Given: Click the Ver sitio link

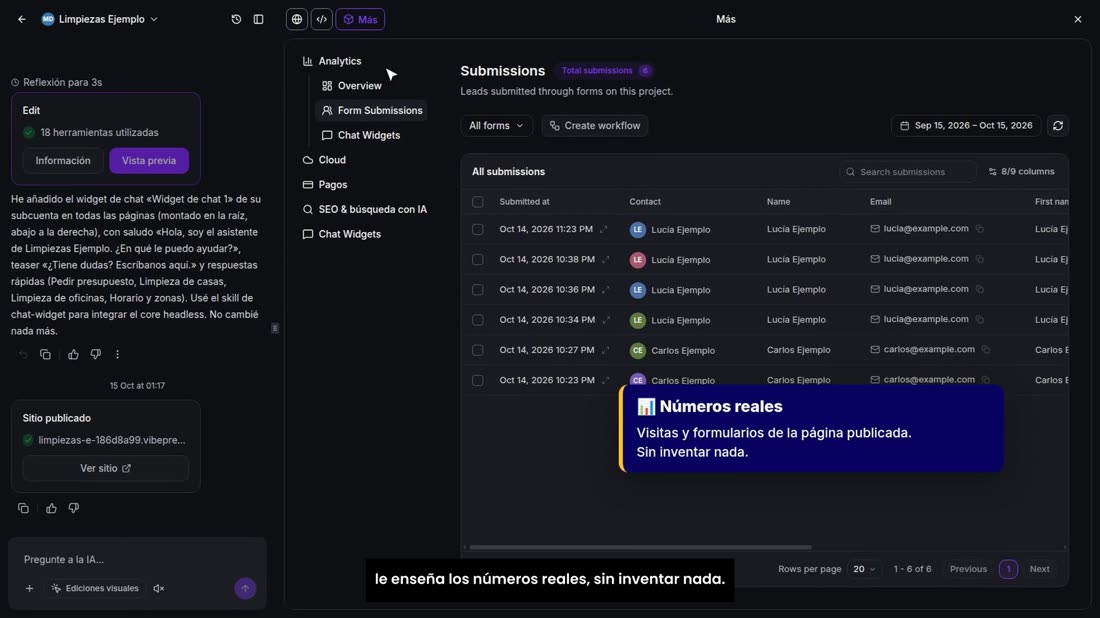Looking at the screenshot, I should coord(105,469).
